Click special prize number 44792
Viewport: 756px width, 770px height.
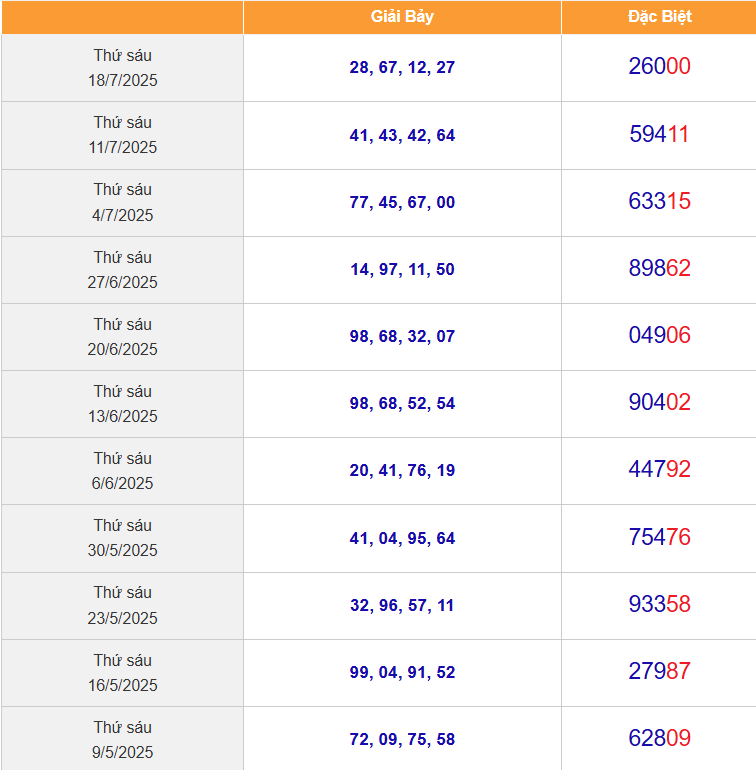(659, 469)
